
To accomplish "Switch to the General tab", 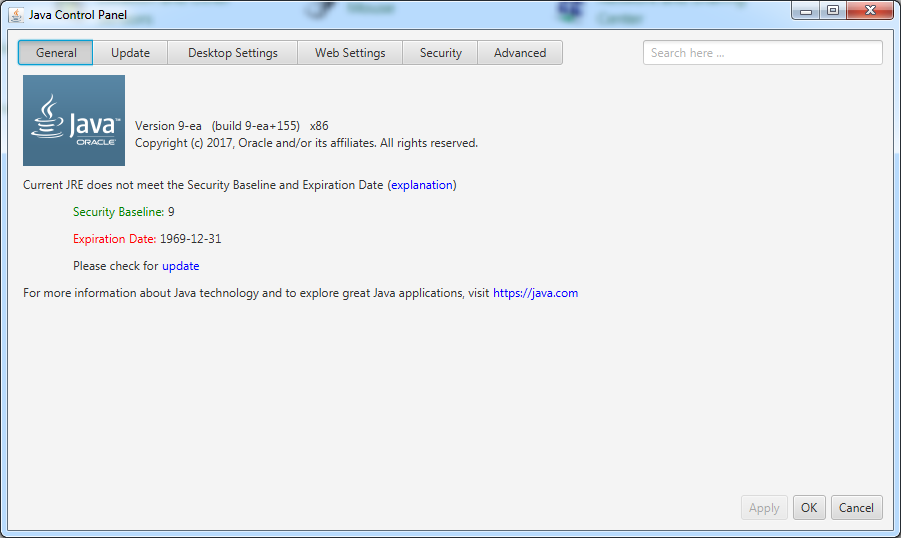I will (x=56, y=53).
